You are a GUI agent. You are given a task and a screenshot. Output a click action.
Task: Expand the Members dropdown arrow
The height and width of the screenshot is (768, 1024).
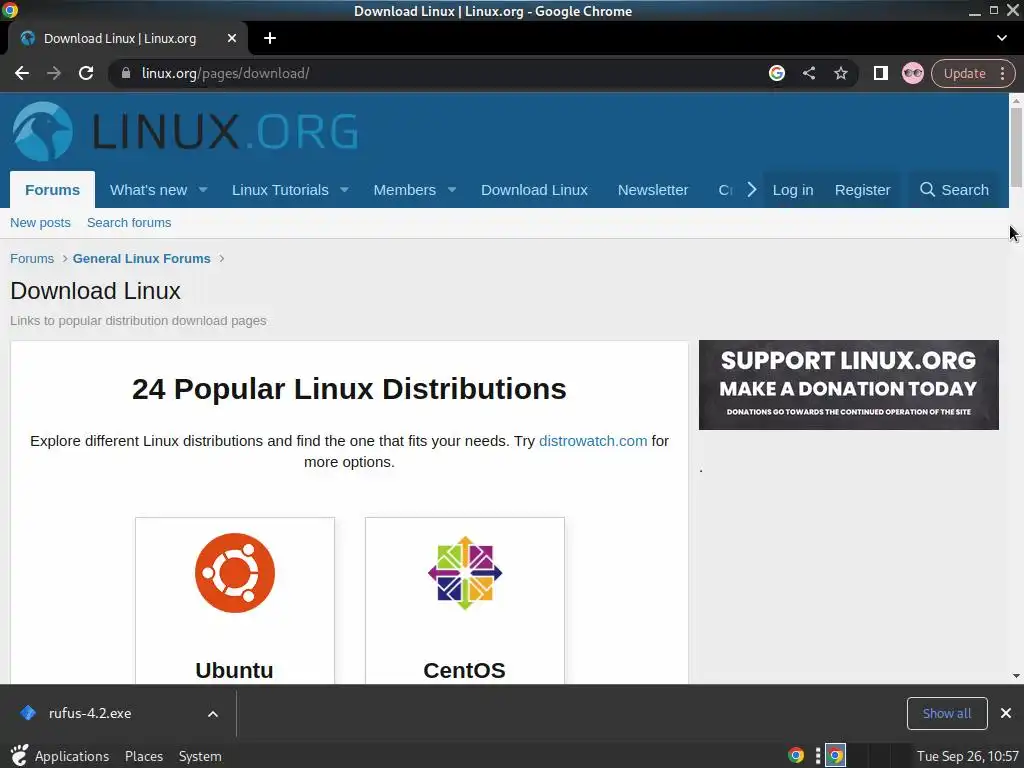click(x=451, y=190)
